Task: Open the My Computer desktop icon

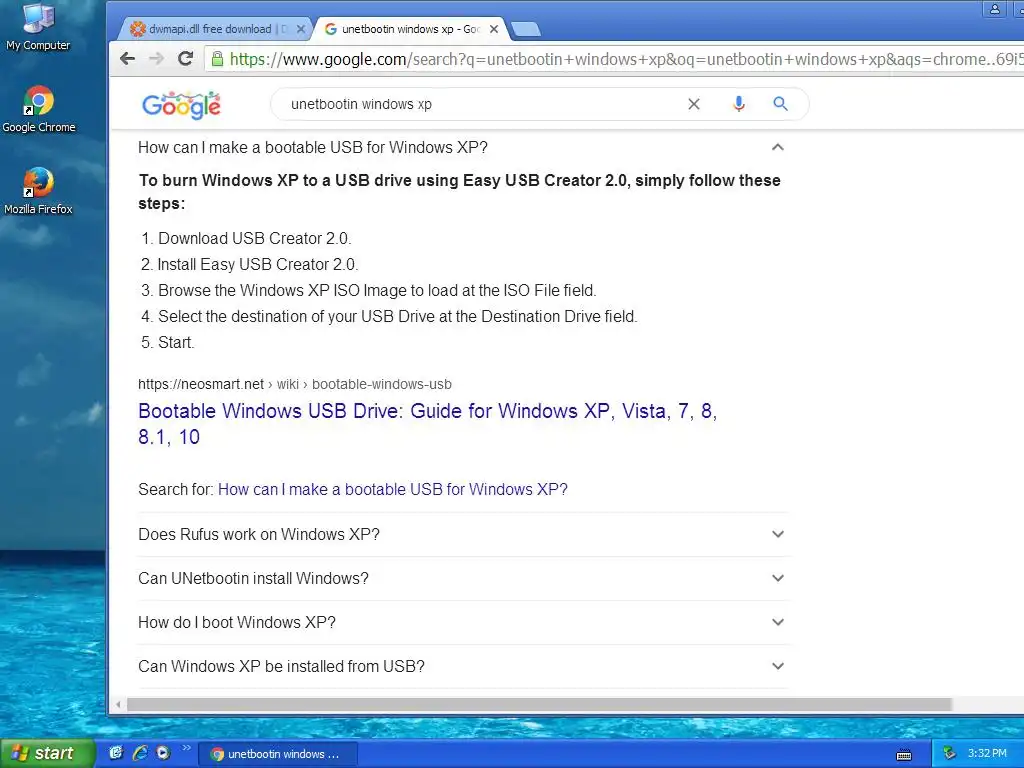Action: pos(38,27)
